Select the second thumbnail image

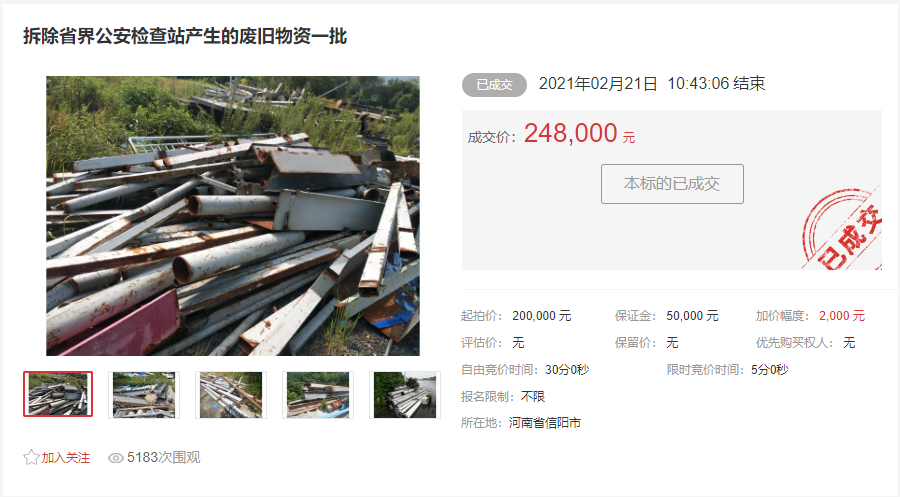[144, 394]
